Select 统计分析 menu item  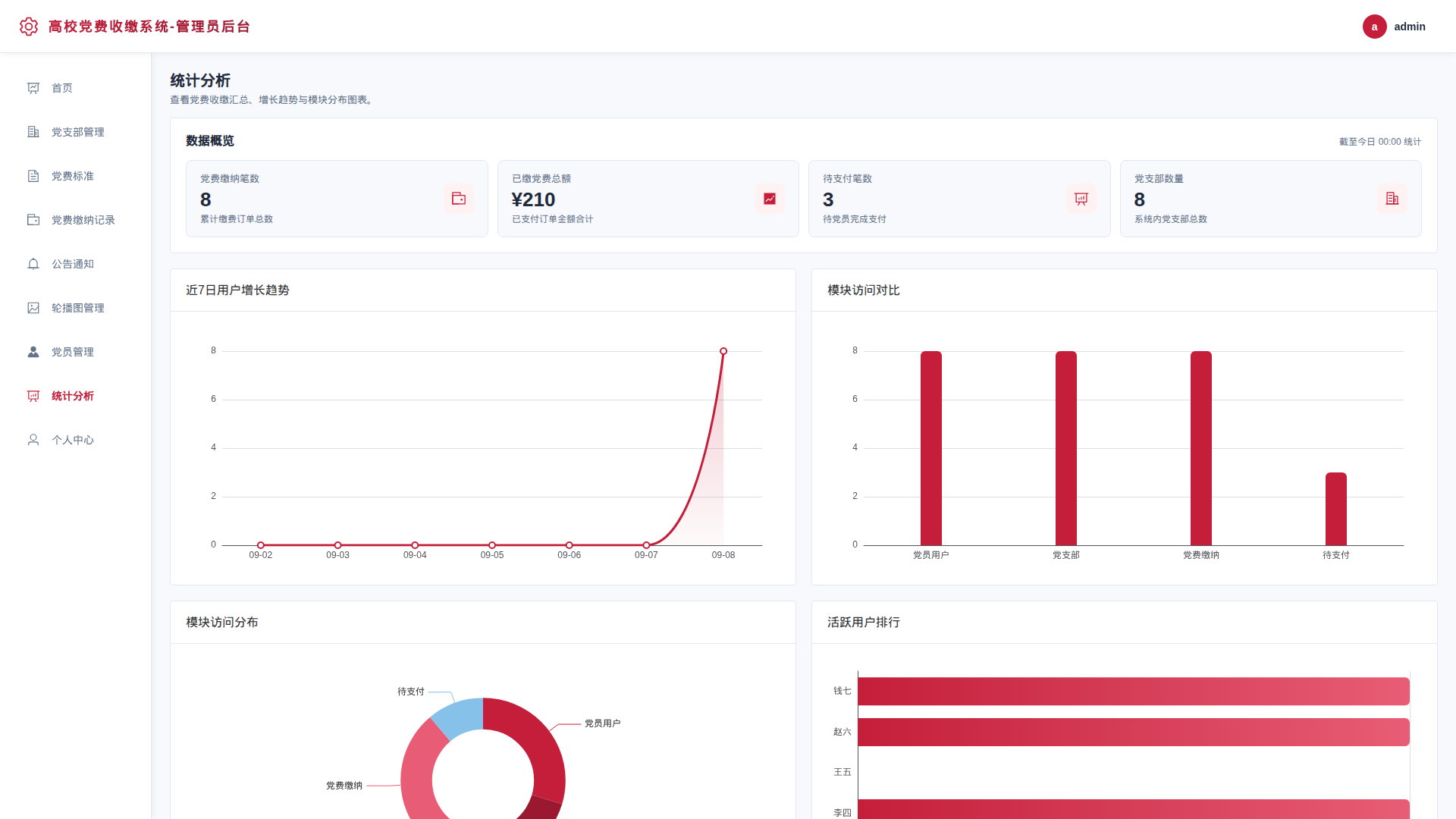[76, 396]
